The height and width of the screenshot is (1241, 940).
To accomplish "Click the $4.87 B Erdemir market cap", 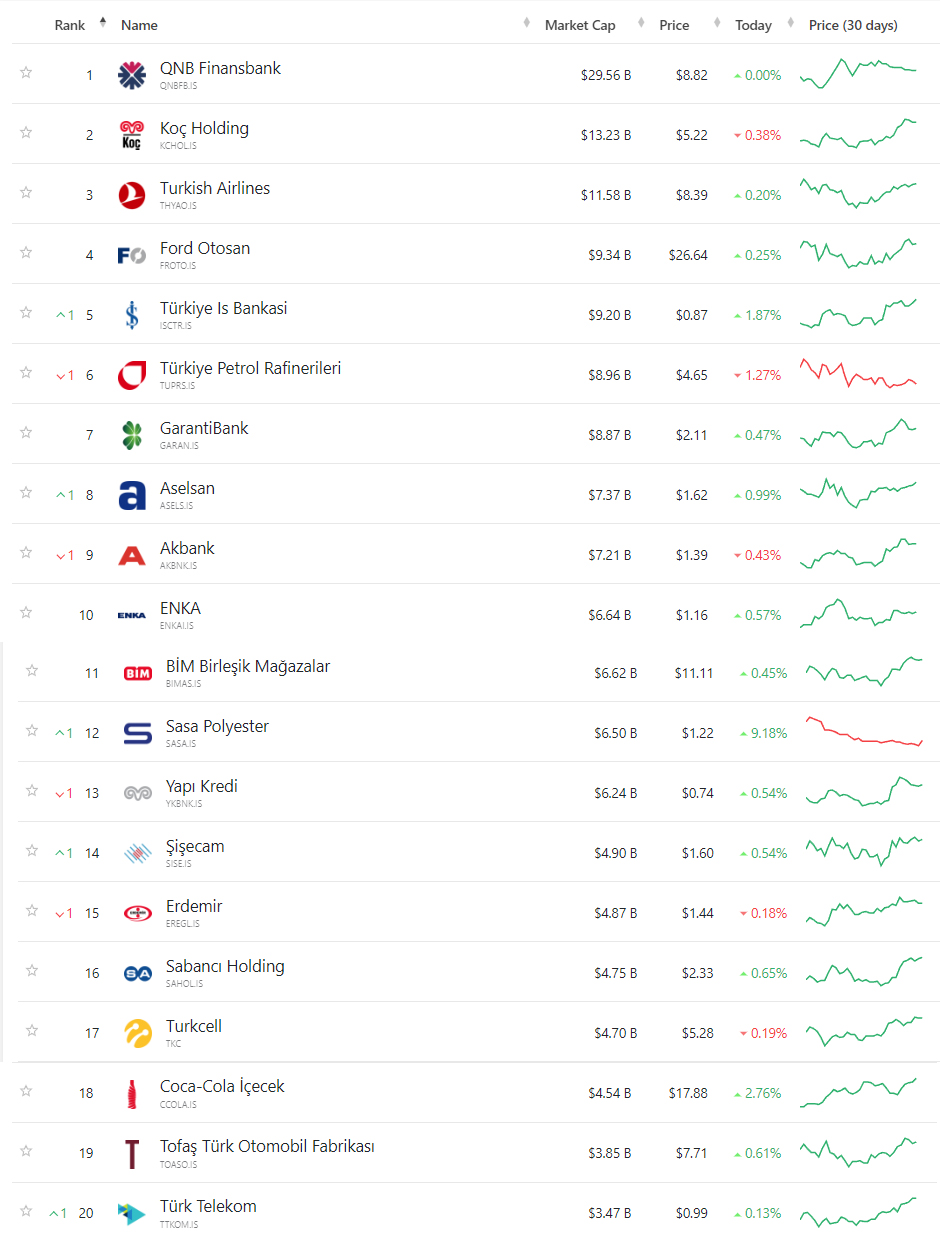I will point(616,913).
